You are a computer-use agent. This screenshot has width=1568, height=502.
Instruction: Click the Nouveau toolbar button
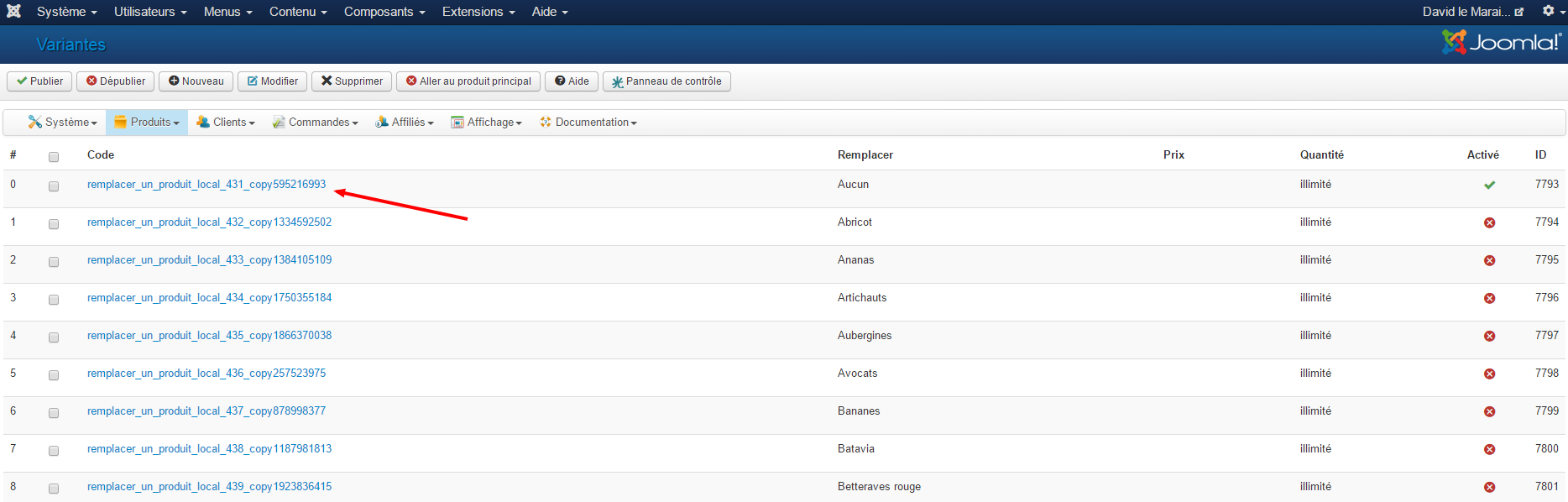[x=196, y=81]
